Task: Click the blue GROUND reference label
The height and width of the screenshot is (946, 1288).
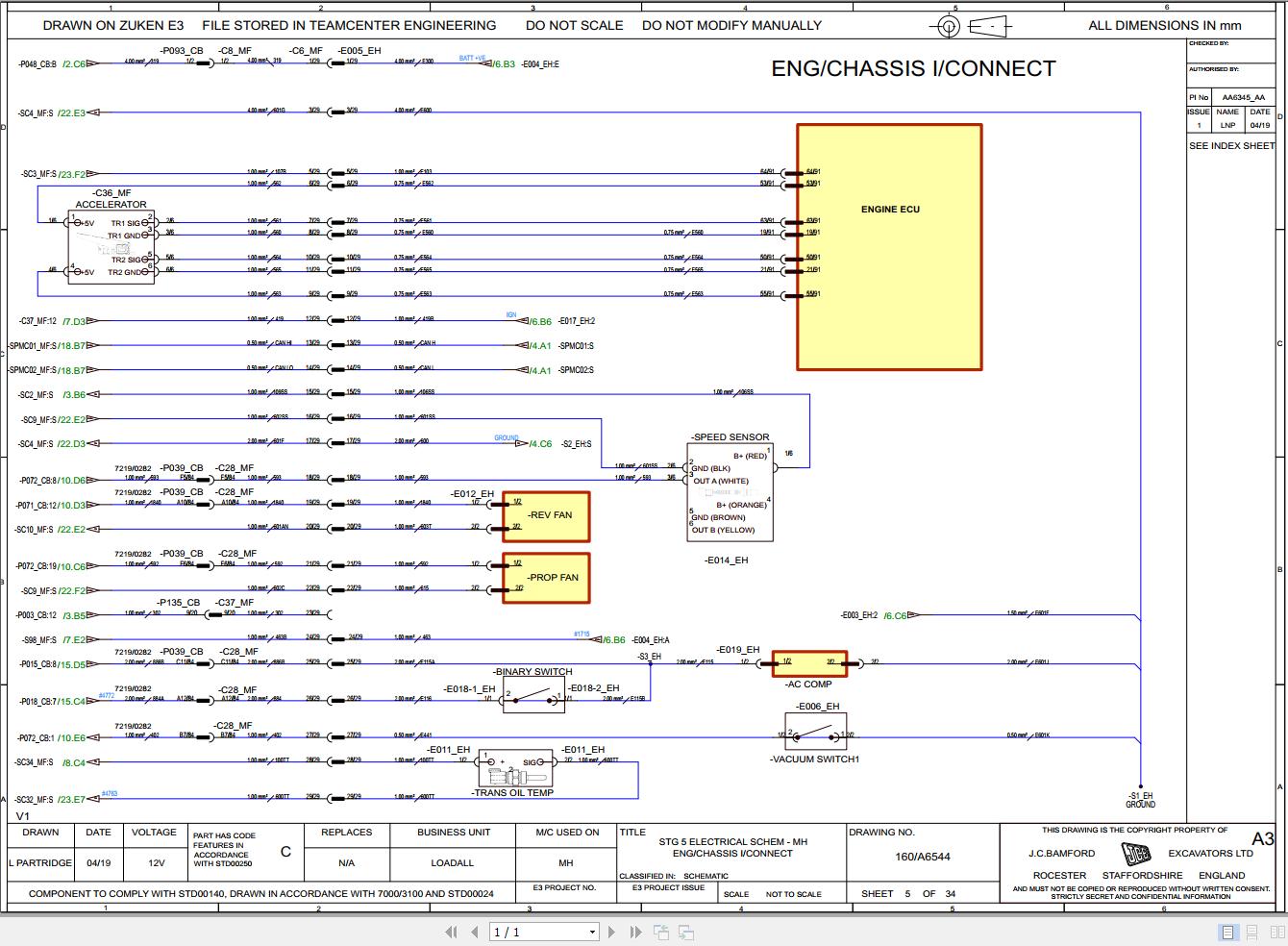Action: (506, 437)
